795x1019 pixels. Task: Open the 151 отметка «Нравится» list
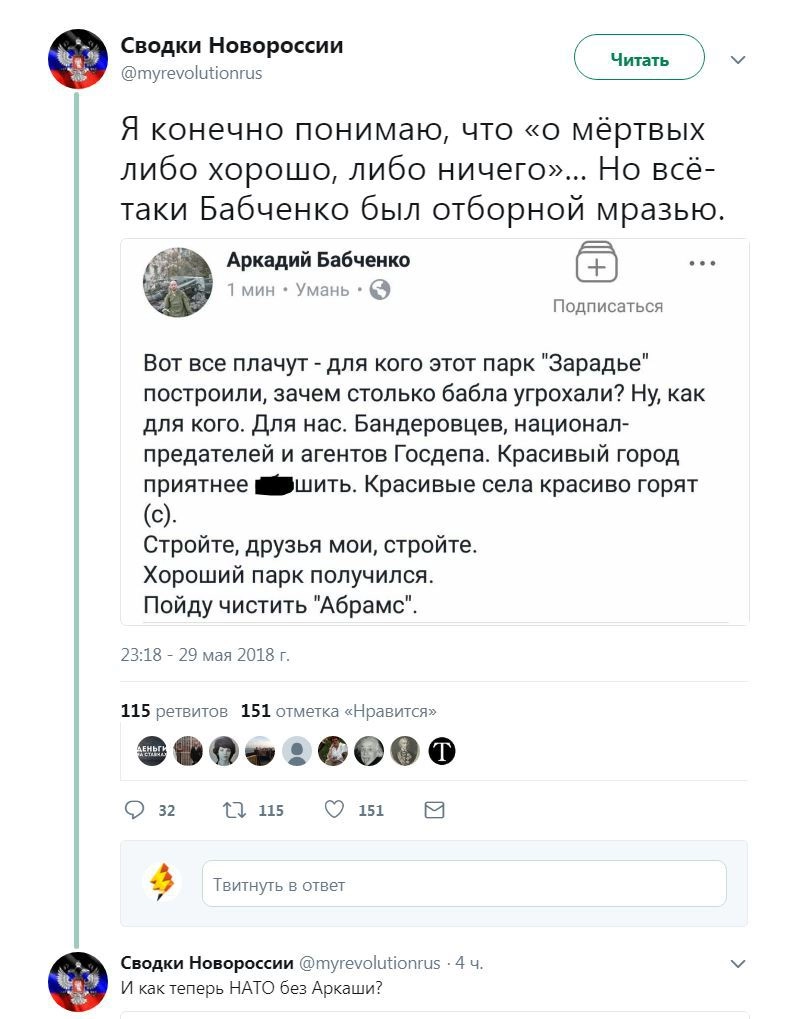pos(339,711)
